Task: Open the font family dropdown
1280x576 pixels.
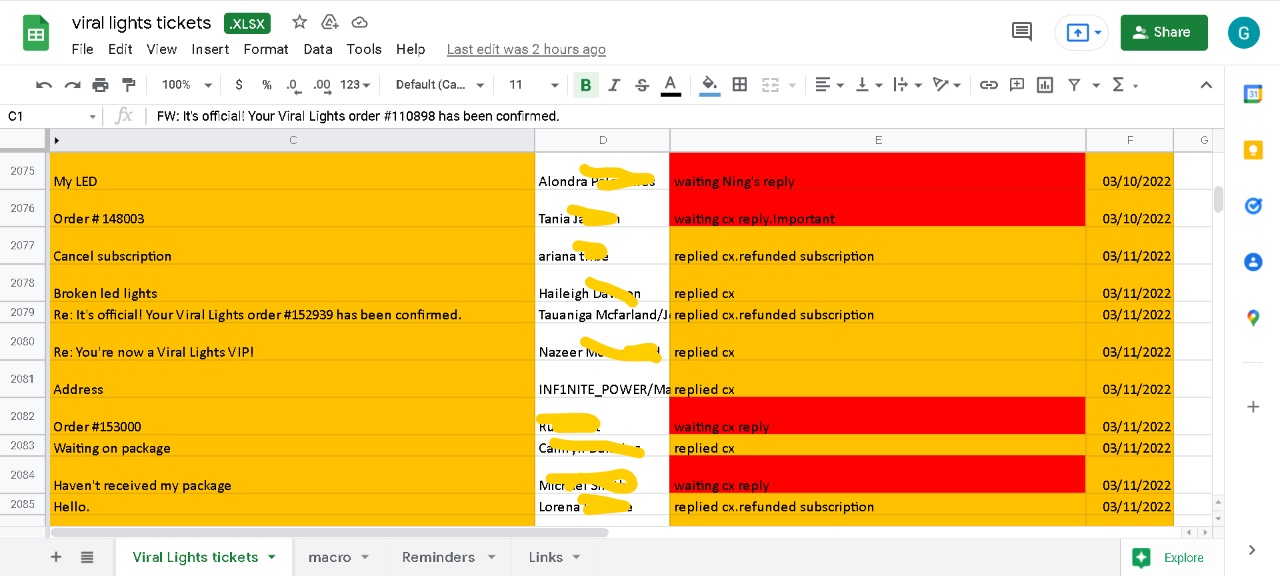Action: (x=440, y=85)
